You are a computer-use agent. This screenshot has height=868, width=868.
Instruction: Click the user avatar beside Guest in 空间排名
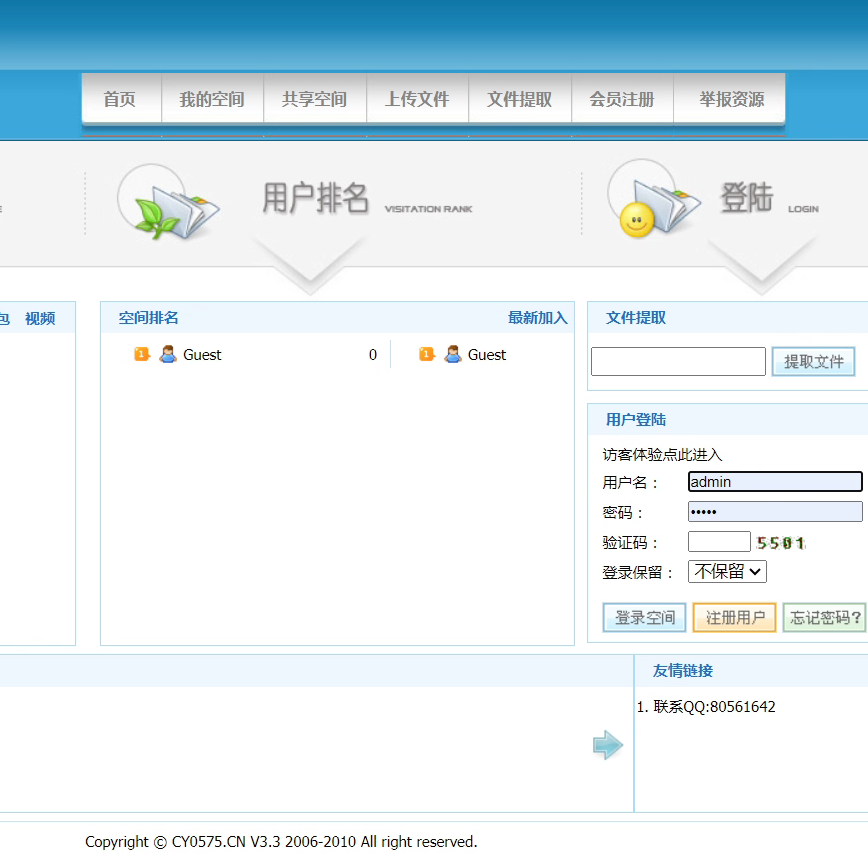click(x=168, y=354)
